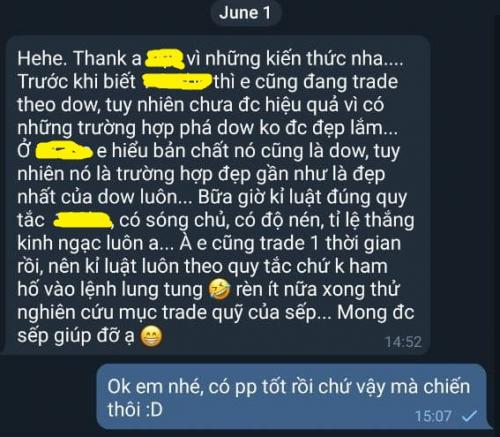Click the 14:52 timestamp on incoming message
Viewport: 500px width, 437px height.
click(x=403, y=342)
